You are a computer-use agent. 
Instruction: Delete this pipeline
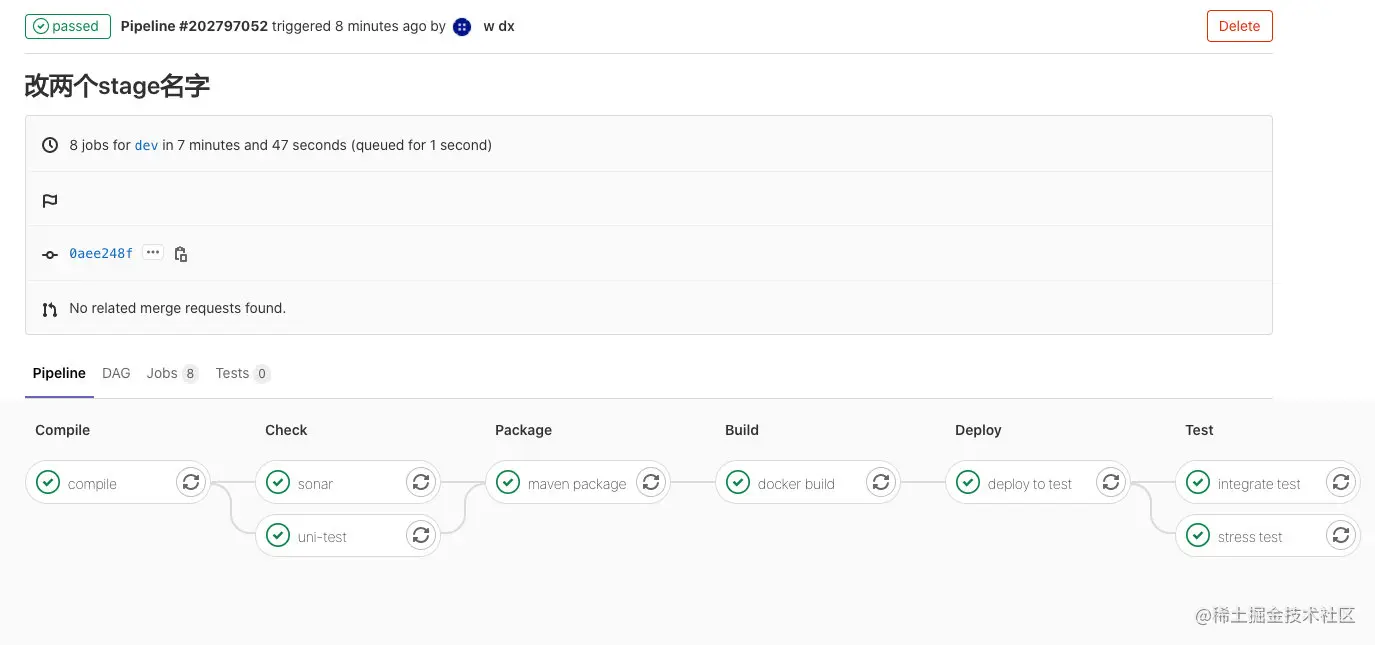[x=1239, y=26]
